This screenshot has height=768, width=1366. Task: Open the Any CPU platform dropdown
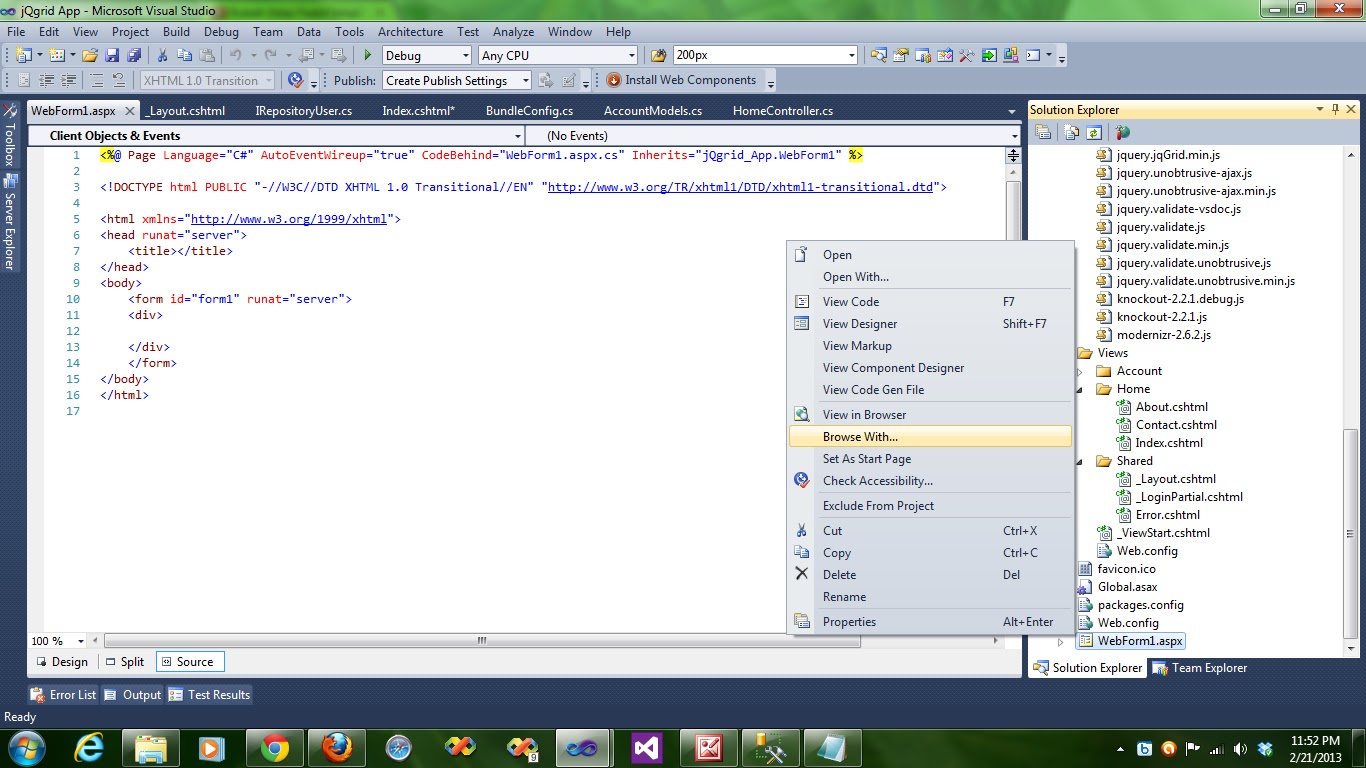631,56
